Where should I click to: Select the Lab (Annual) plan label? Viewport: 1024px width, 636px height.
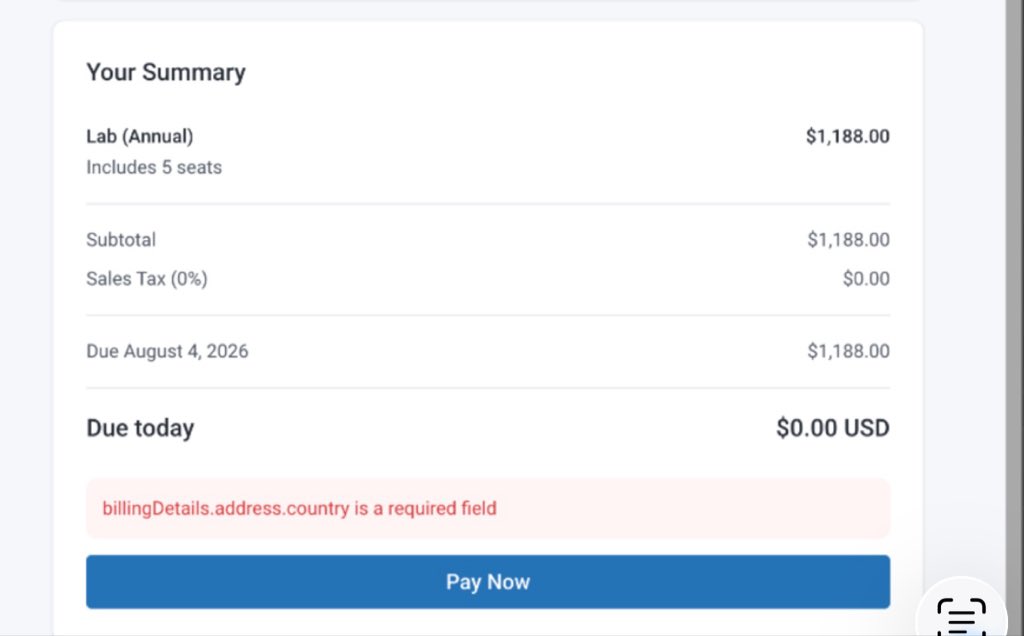(x=140, y=136)
